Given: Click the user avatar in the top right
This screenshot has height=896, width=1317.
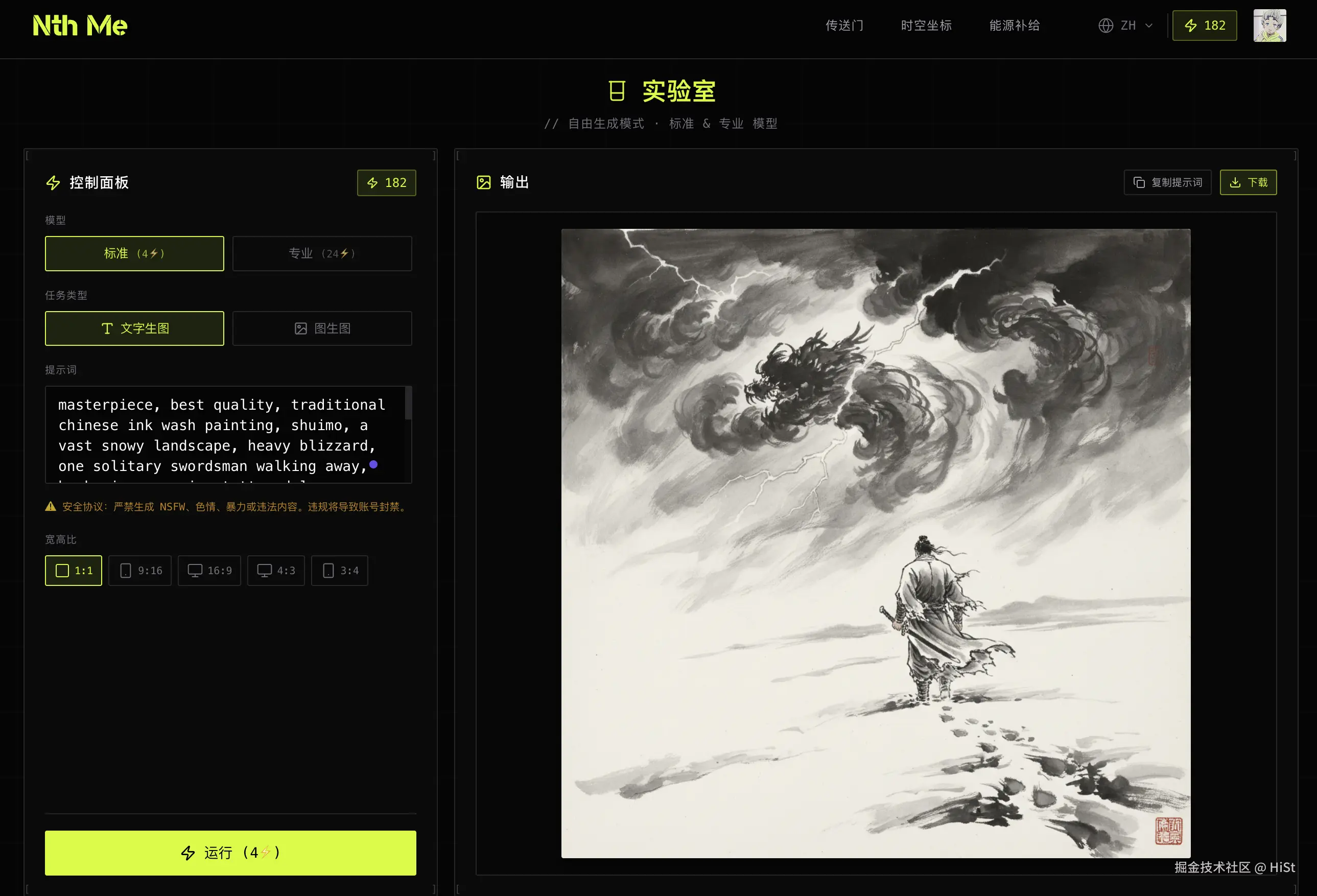Looking at the screenshot, I should click(1269, 26).
